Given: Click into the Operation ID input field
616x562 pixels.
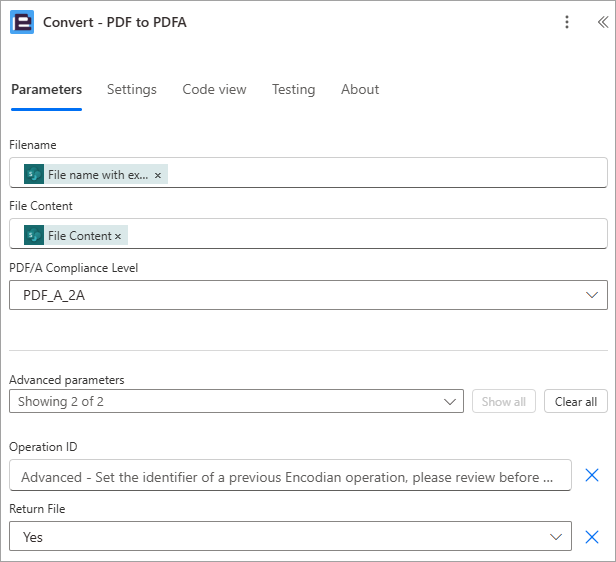Looking at the screenshot, I should pos(290,475).
